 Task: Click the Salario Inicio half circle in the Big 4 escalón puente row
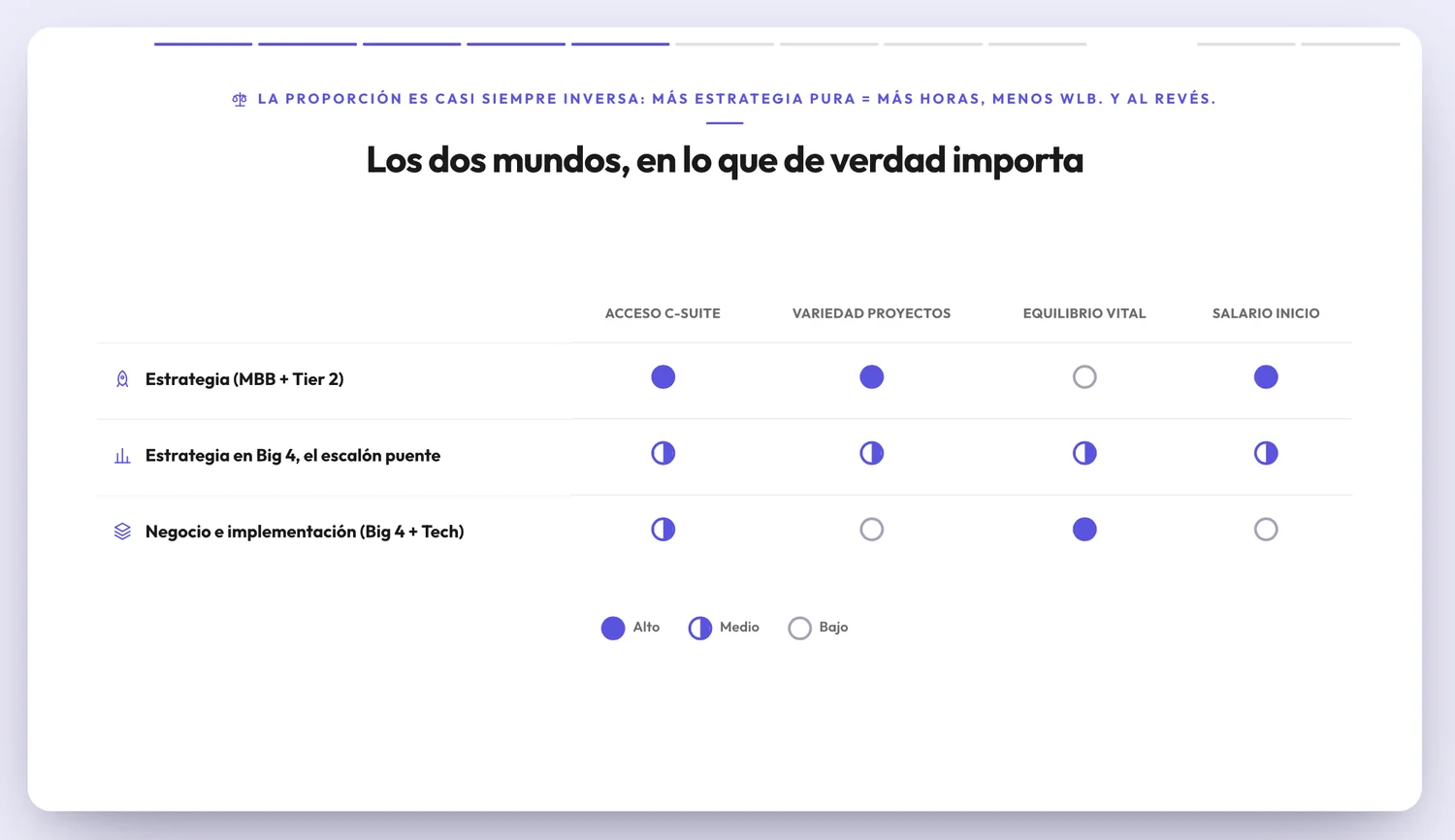tap(1266, 453)
